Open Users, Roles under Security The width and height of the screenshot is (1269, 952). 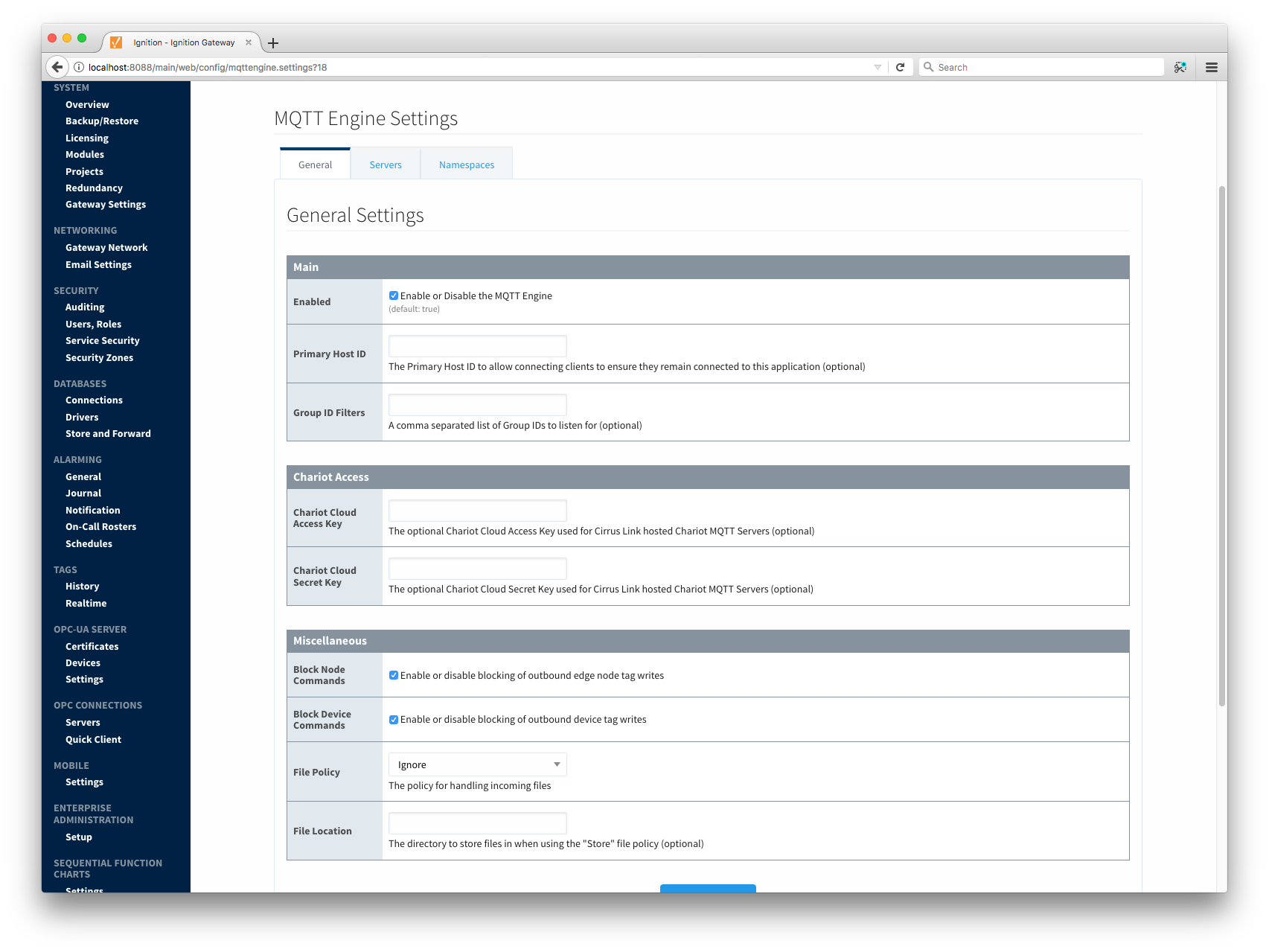(x=93, y=325)
